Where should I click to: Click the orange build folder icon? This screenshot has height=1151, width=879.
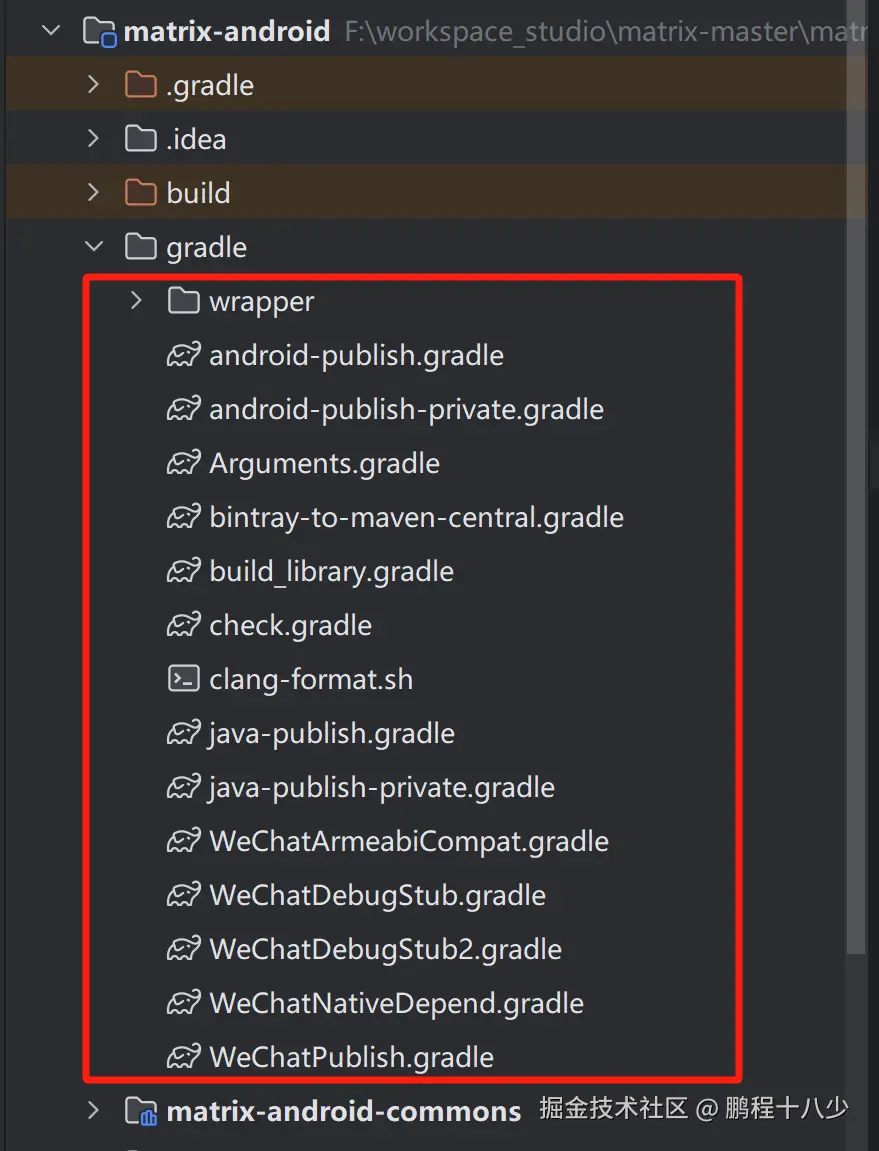[x=141, y=193]
